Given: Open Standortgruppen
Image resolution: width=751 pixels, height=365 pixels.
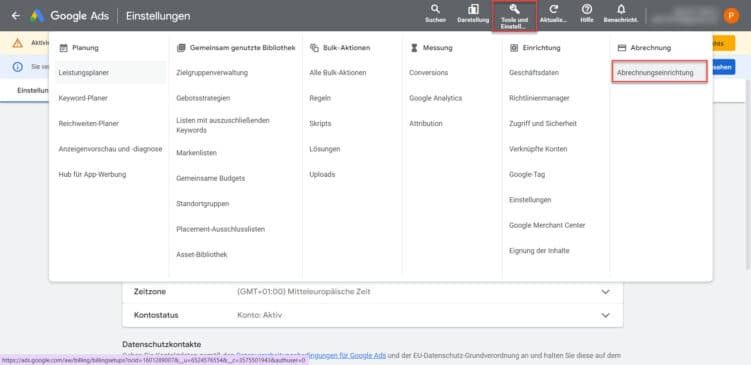Looking at the screenshot, I should pos(203,204).
